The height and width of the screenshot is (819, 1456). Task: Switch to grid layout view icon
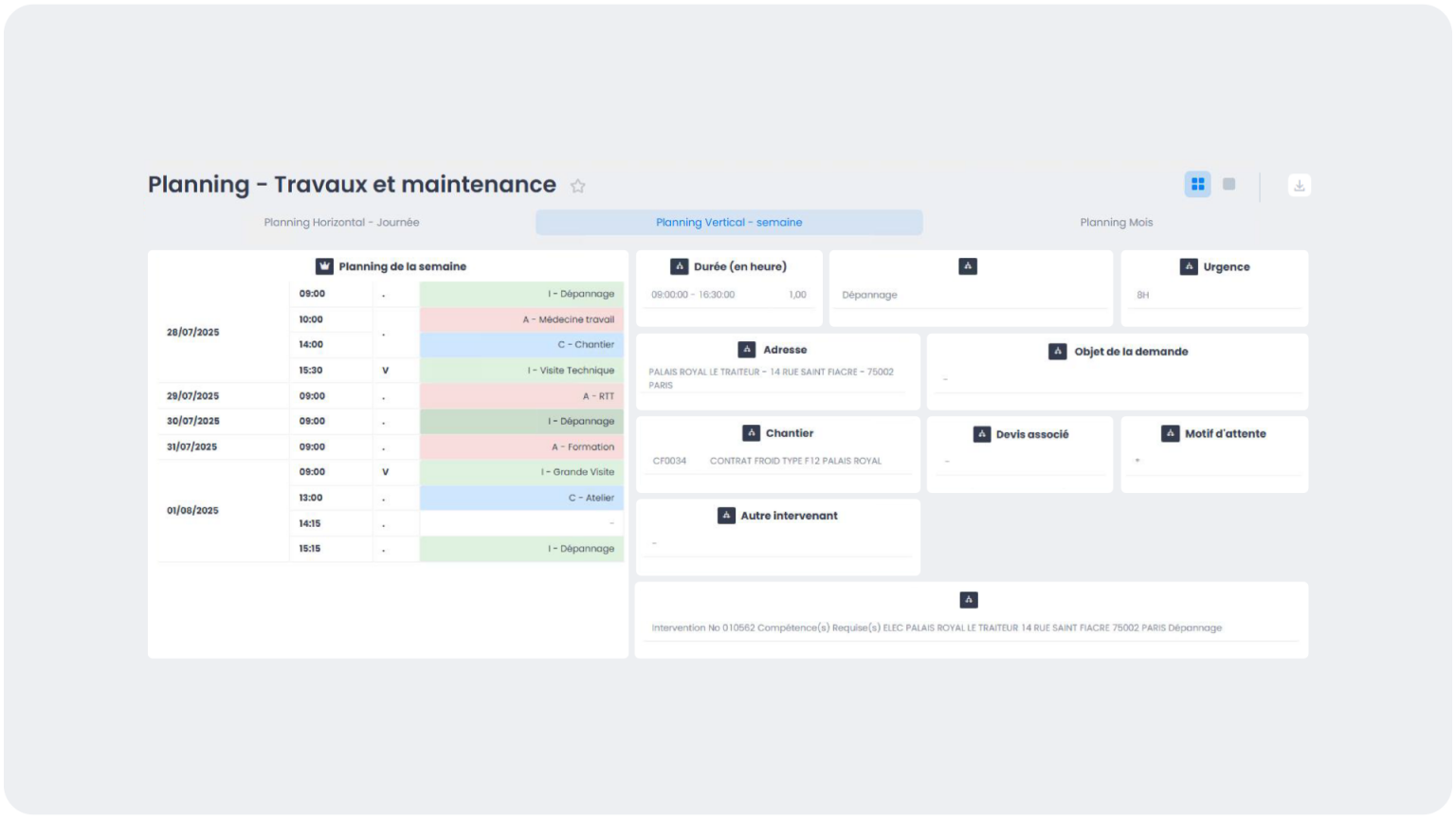click(1197, 184)
